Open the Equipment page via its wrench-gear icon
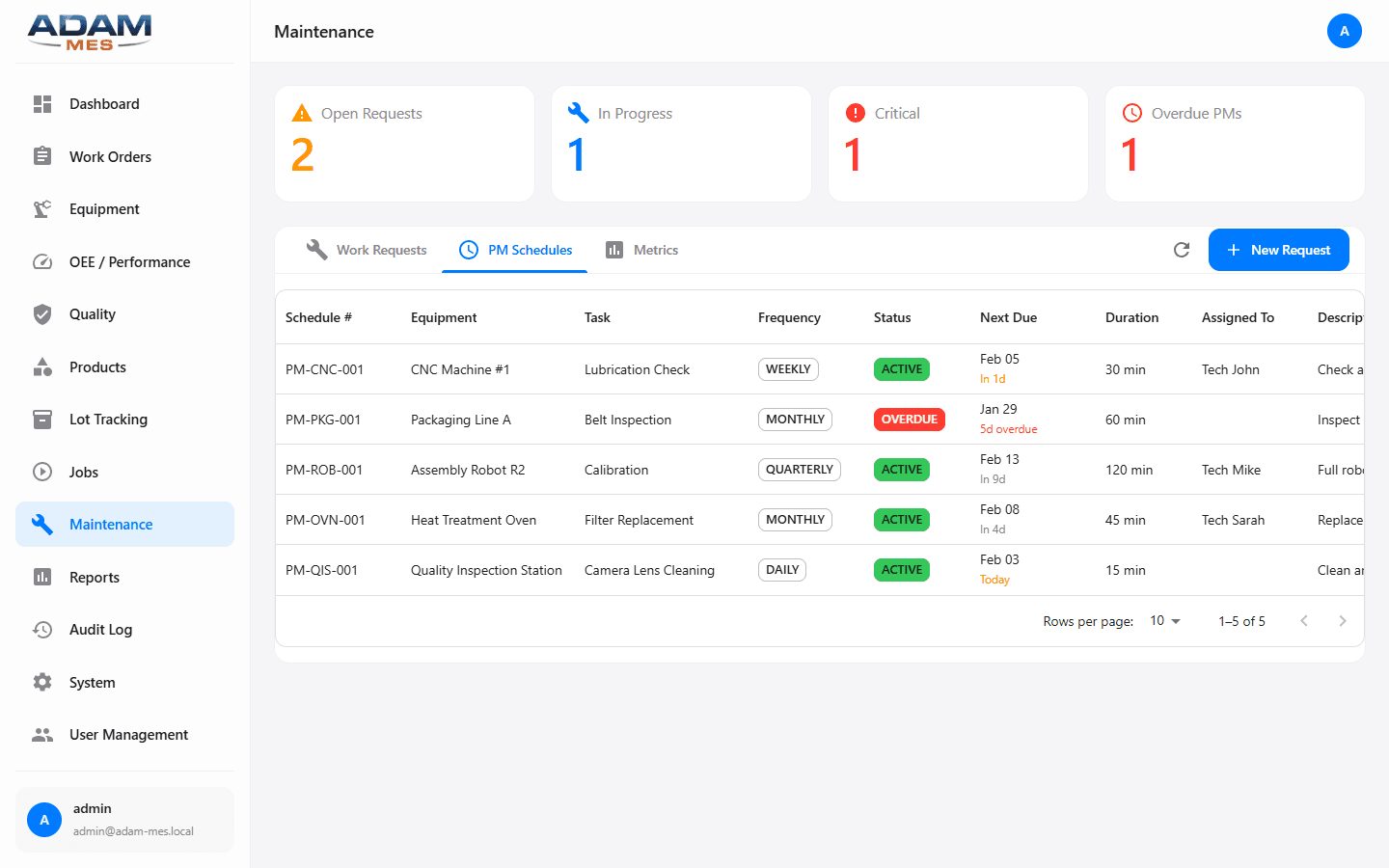Screen dimensions: 1389x868 42,208
